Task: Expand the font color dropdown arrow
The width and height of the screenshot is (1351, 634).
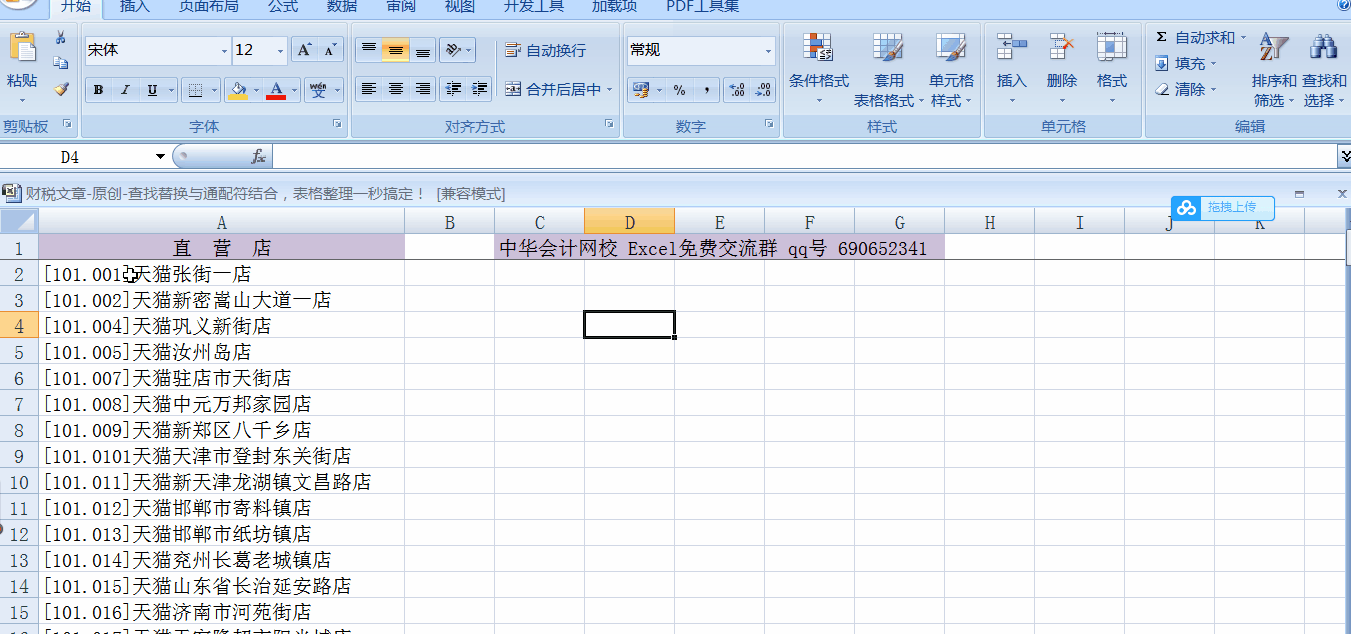Action: 294,90
